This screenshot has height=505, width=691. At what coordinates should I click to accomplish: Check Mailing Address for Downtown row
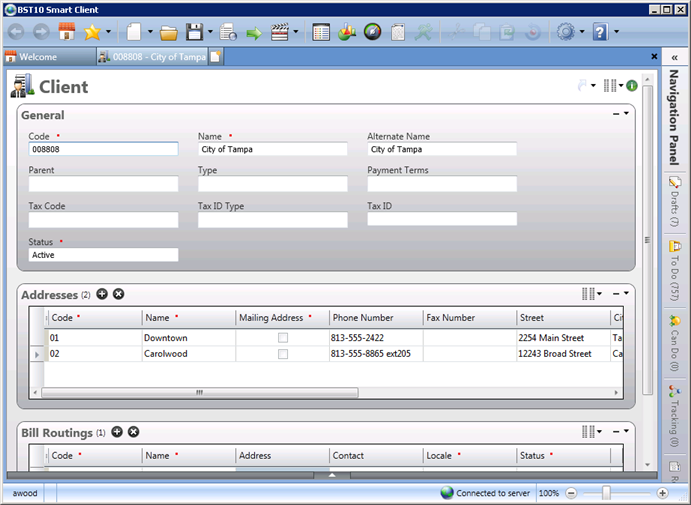pyautogui.click(x=283, y=338)
